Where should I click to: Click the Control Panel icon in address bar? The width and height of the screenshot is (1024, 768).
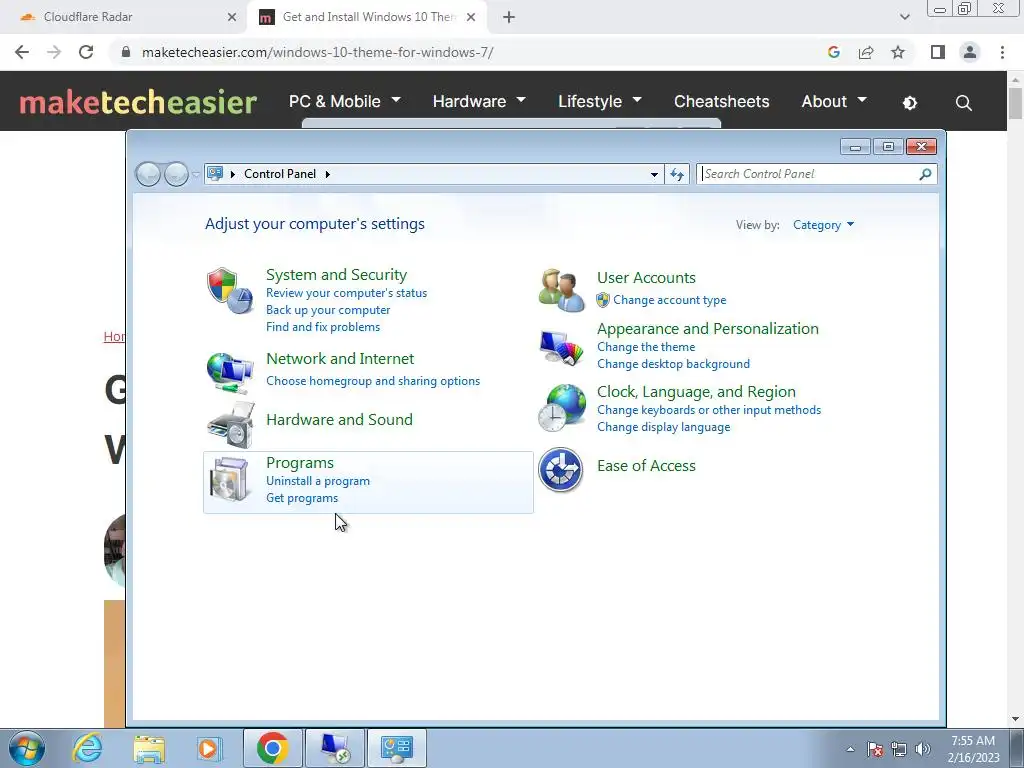tap(215, 174)
